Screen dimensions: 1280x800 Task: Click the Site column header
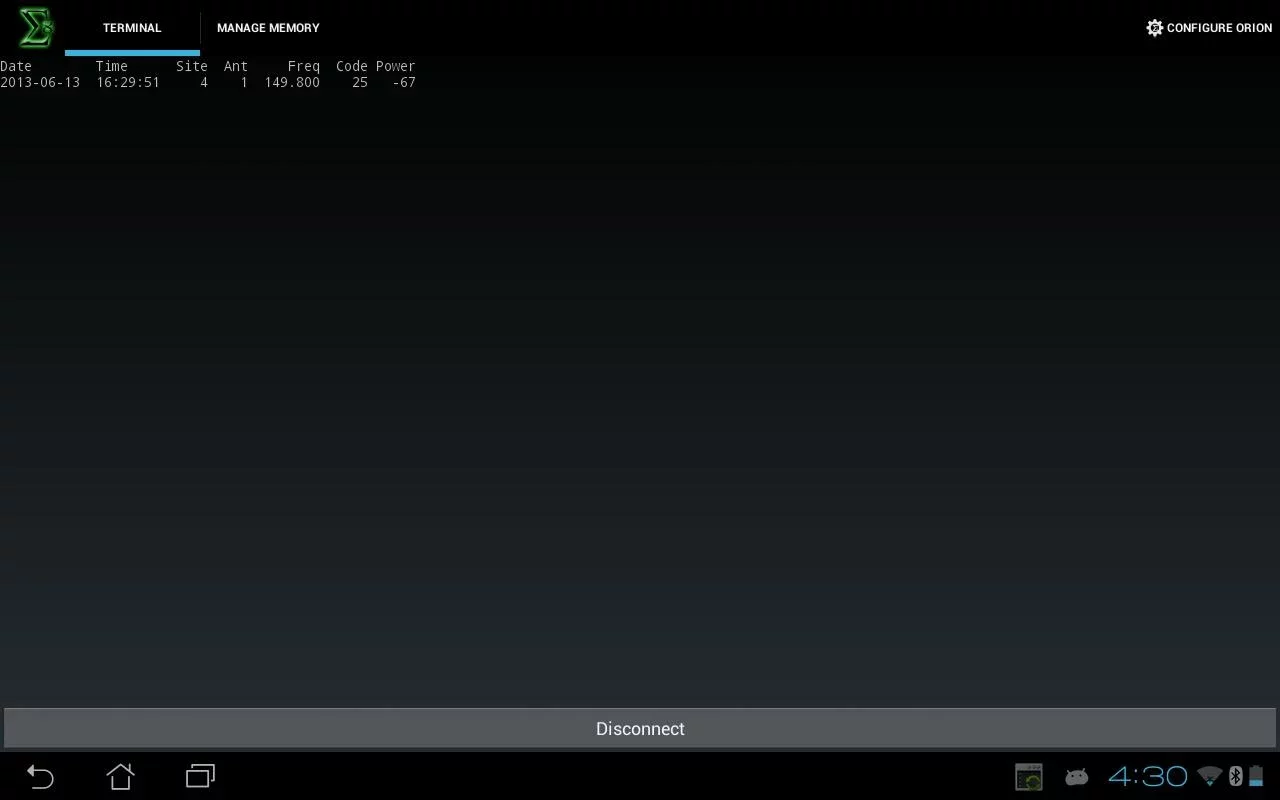pyautogui.click(x=192, y=66)
